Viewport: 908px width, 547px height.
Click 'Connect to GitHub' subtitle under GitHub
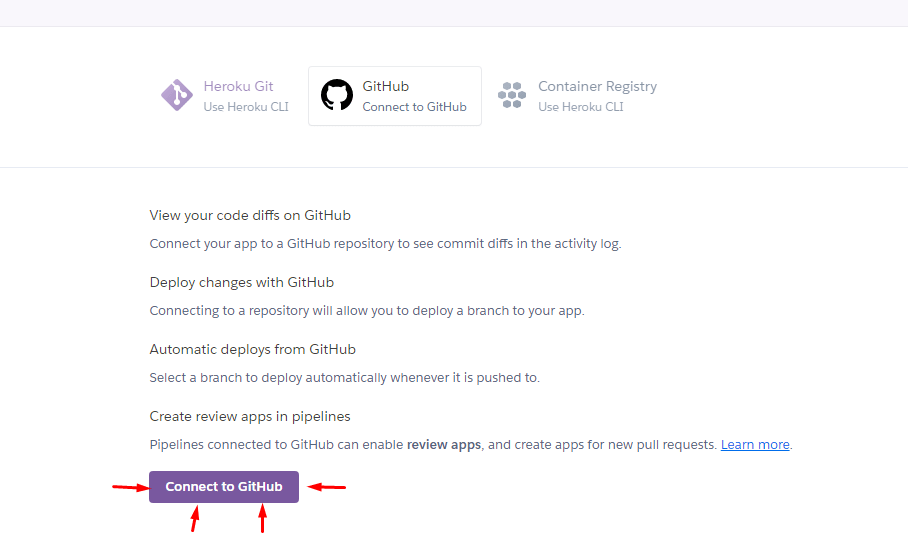coord(415,107)
